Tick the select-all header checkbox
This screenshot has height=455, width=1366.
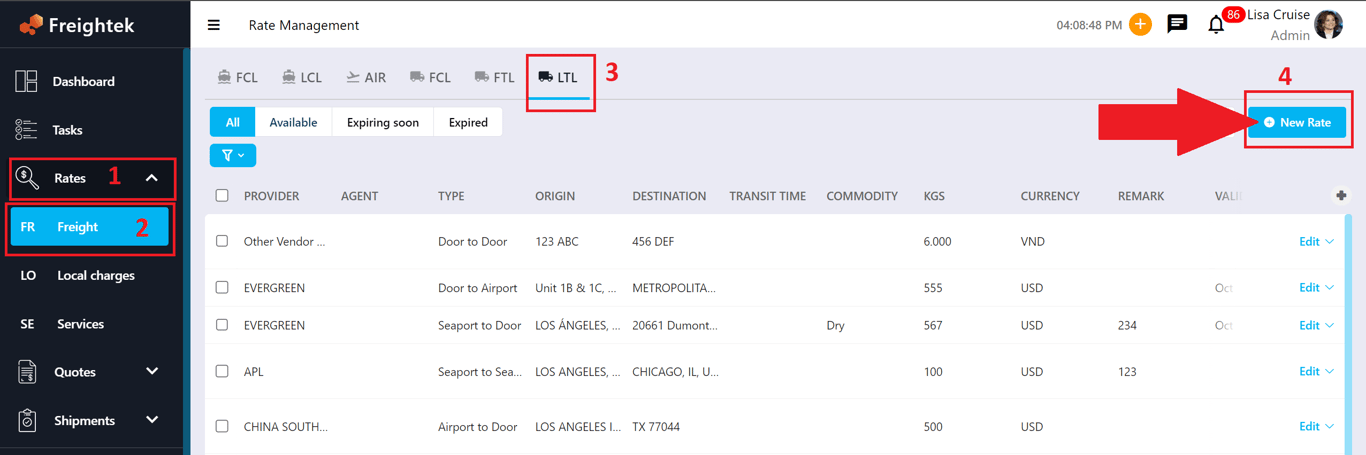[x=222, y=196]
